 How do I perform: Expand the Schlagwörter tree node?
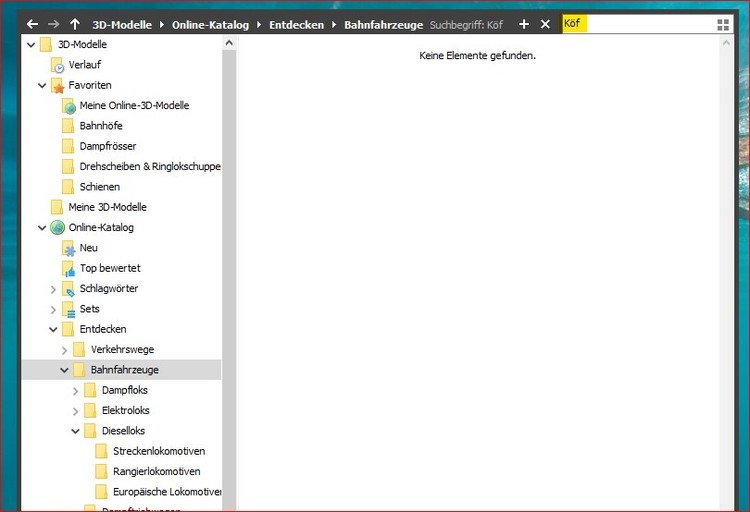[53, 289]
